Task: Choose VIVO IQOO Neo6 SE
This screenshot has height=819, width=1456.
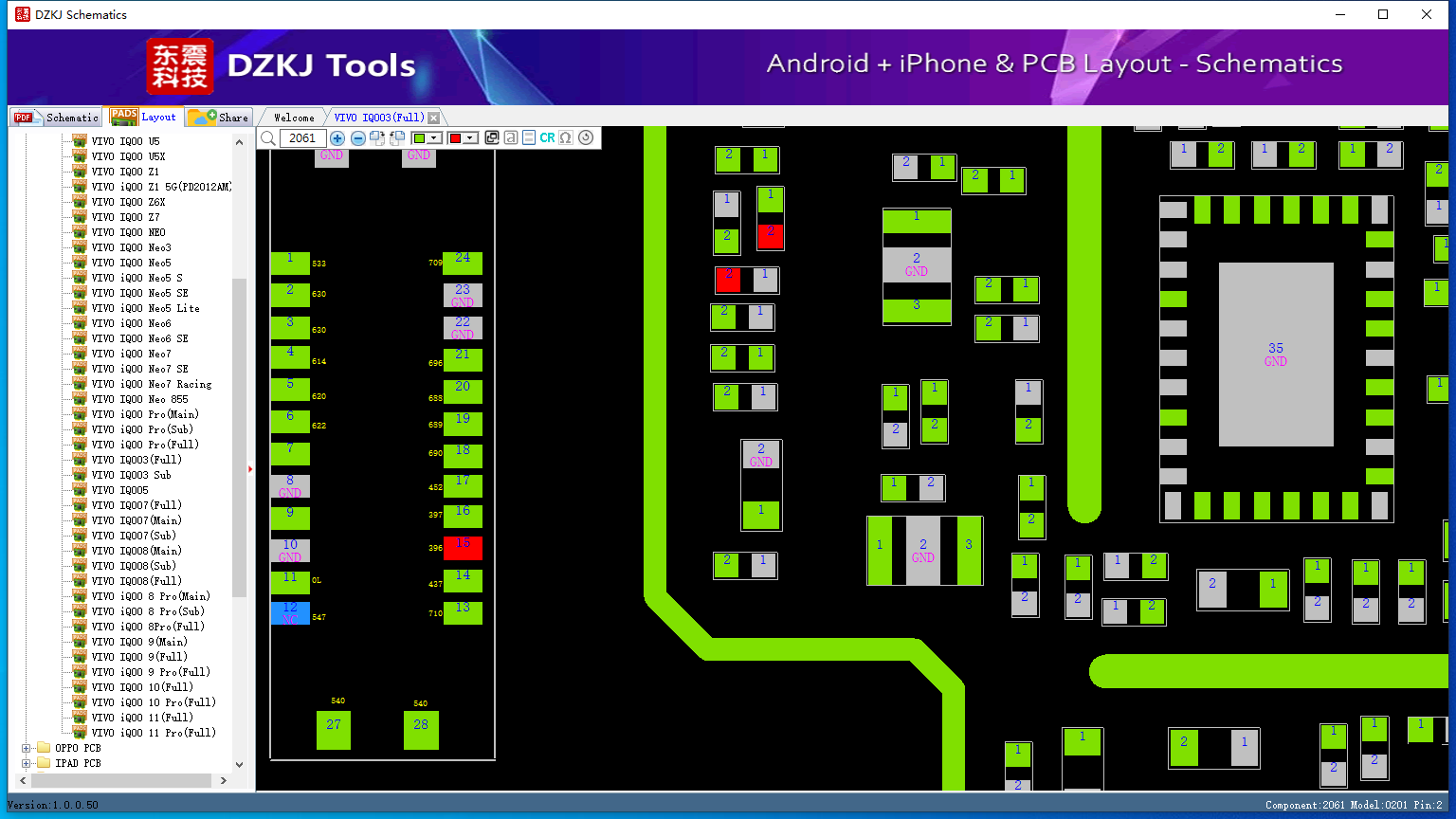Action: point(139,338)
